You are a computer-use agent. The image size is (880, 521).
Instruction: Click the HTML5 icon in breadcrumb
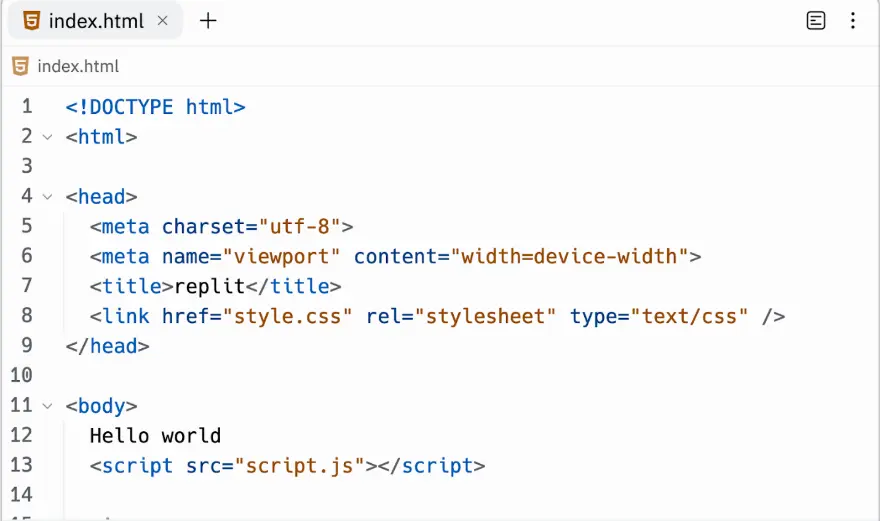point(20,66)
